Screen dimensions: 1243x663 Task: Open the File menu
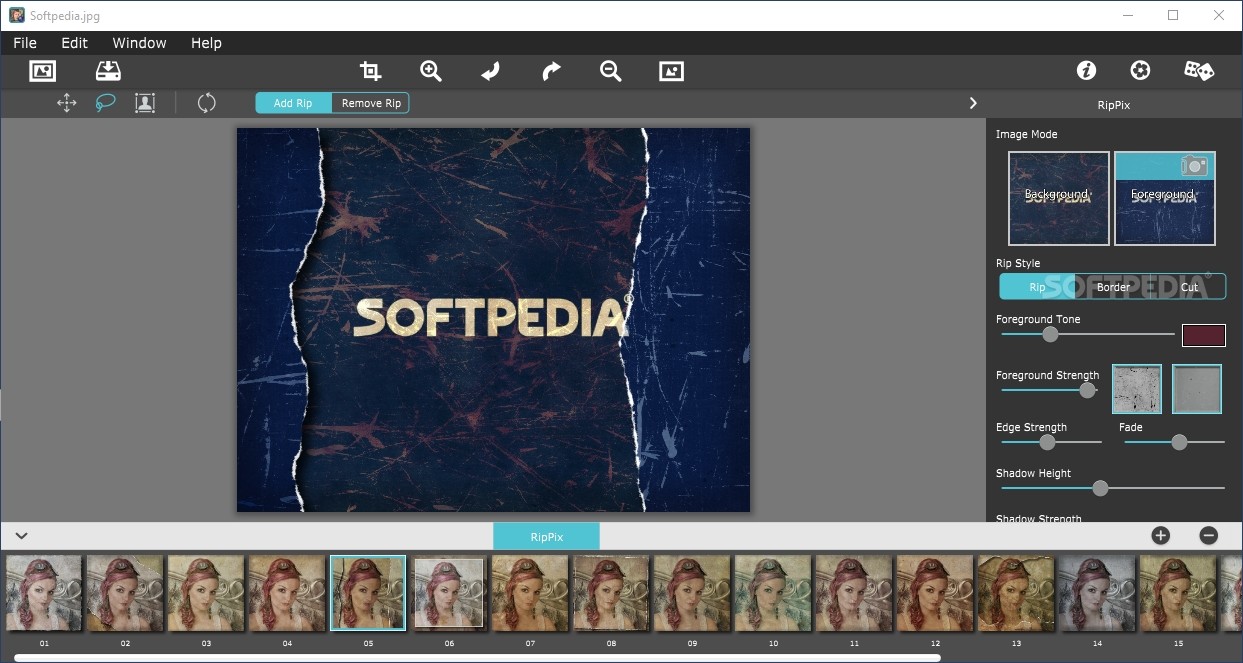coord(25,43)
